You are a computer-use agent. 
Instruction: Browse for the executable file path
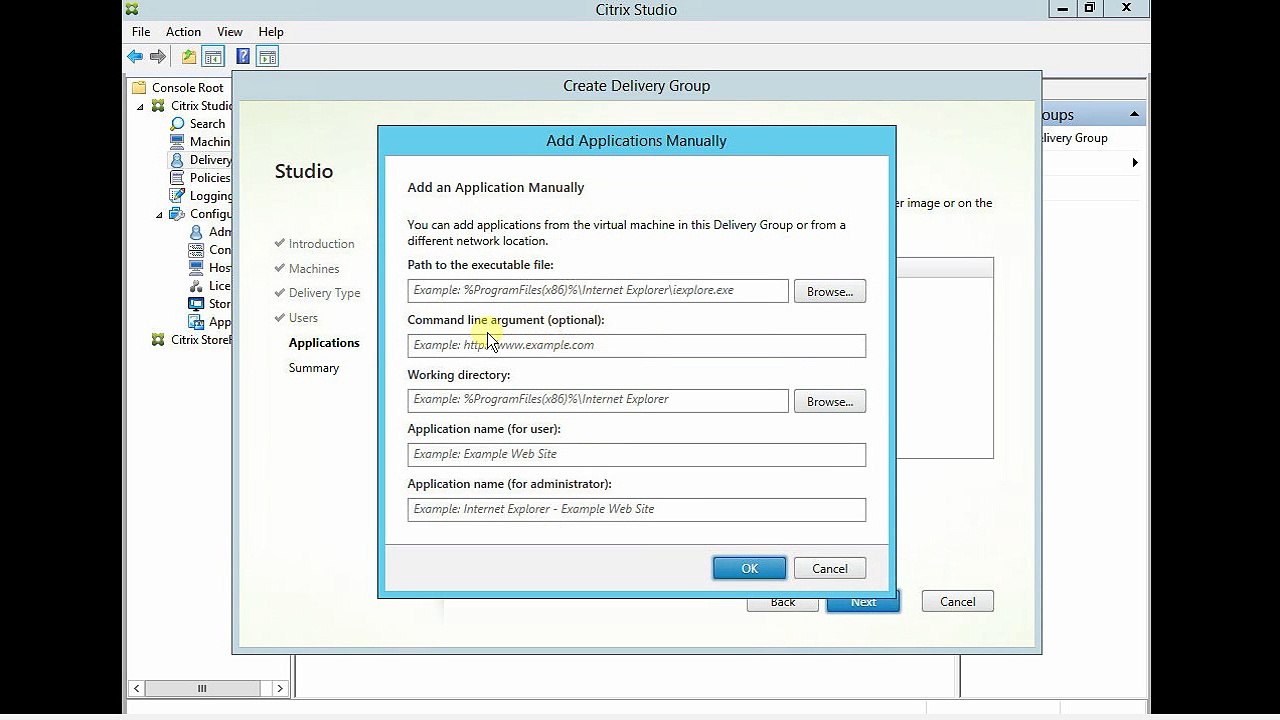click(830, 292)
